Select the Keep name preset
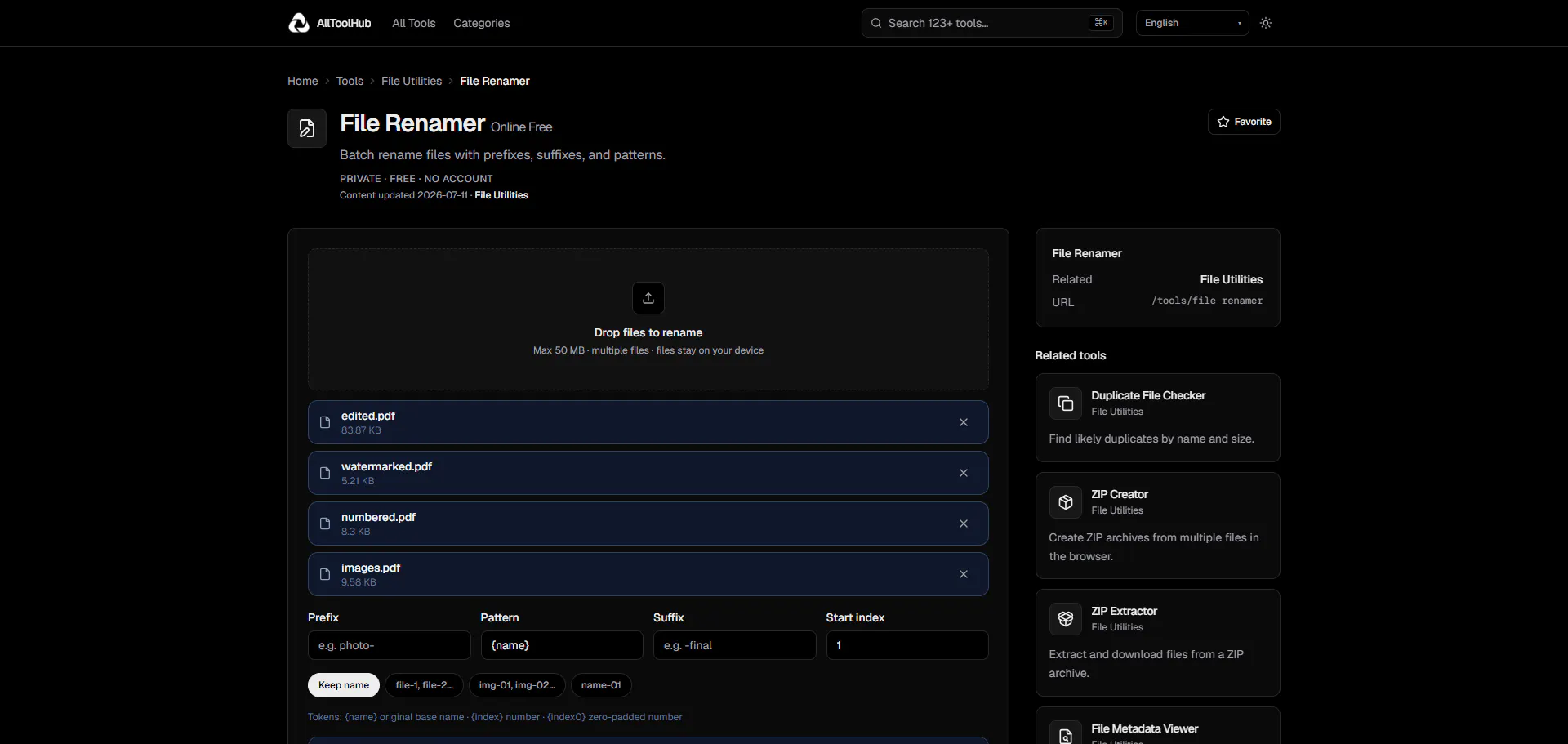The image size is (1568, 744). (344, 685)
